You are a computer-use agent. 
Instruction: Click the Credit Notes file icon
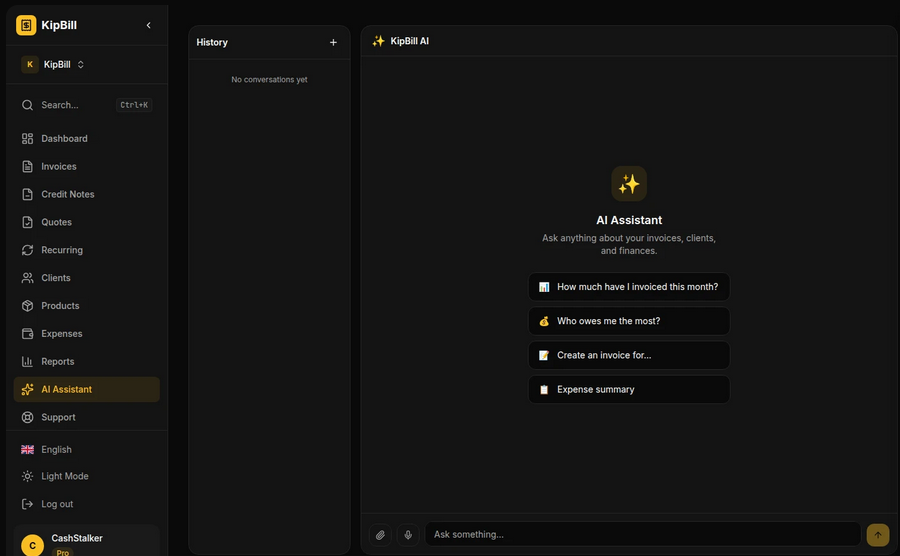click(27, 194)
